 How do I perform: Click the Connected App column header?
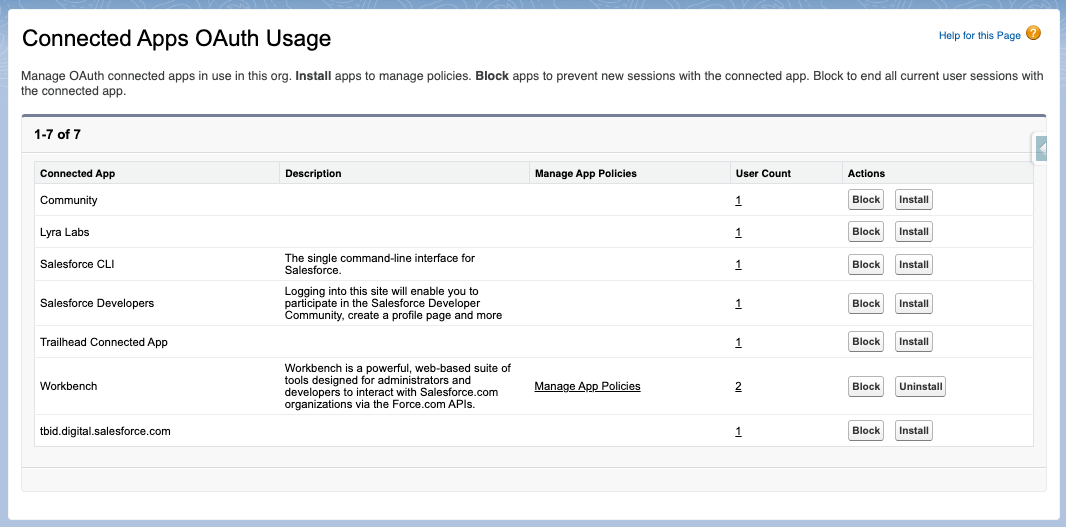157,173
